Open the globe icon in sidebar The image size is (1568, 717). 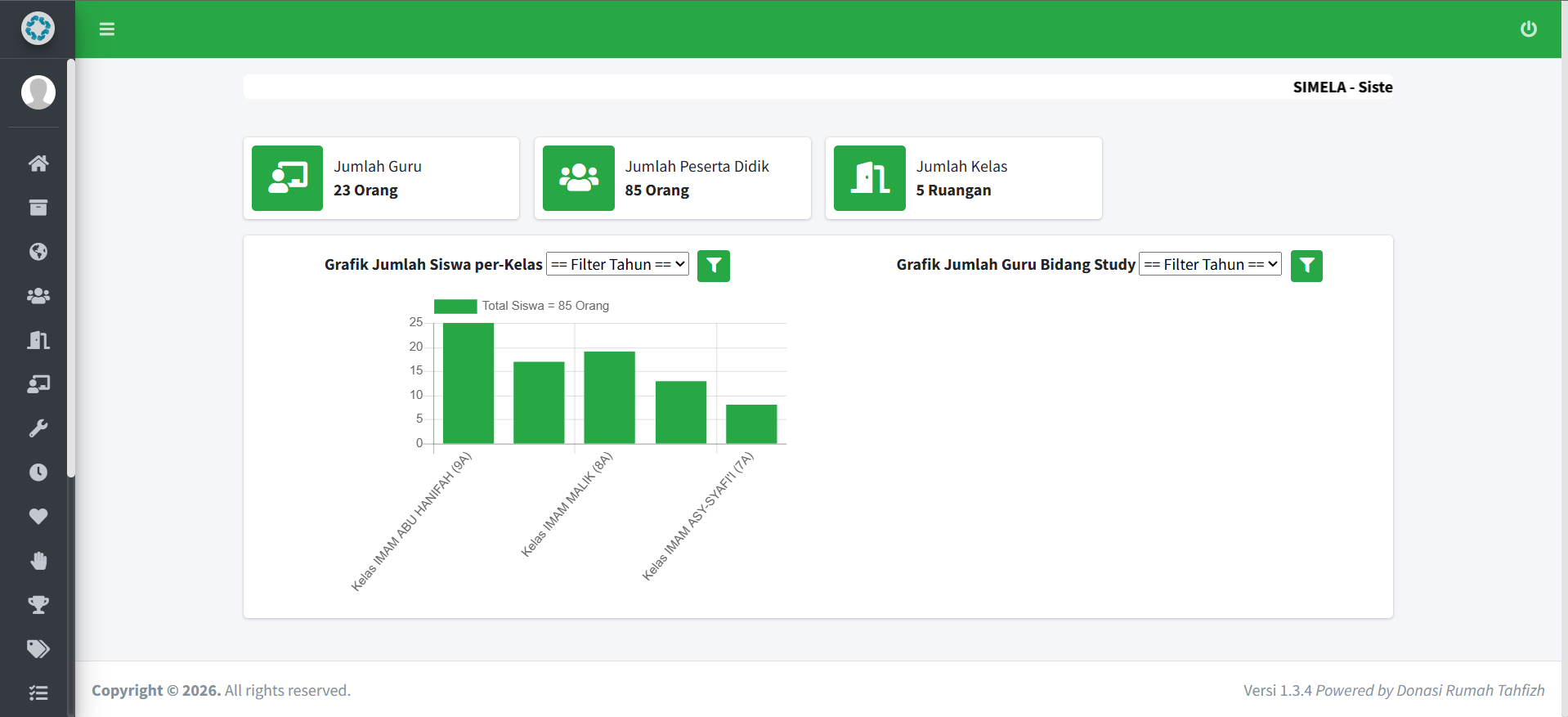pos(38,252)
